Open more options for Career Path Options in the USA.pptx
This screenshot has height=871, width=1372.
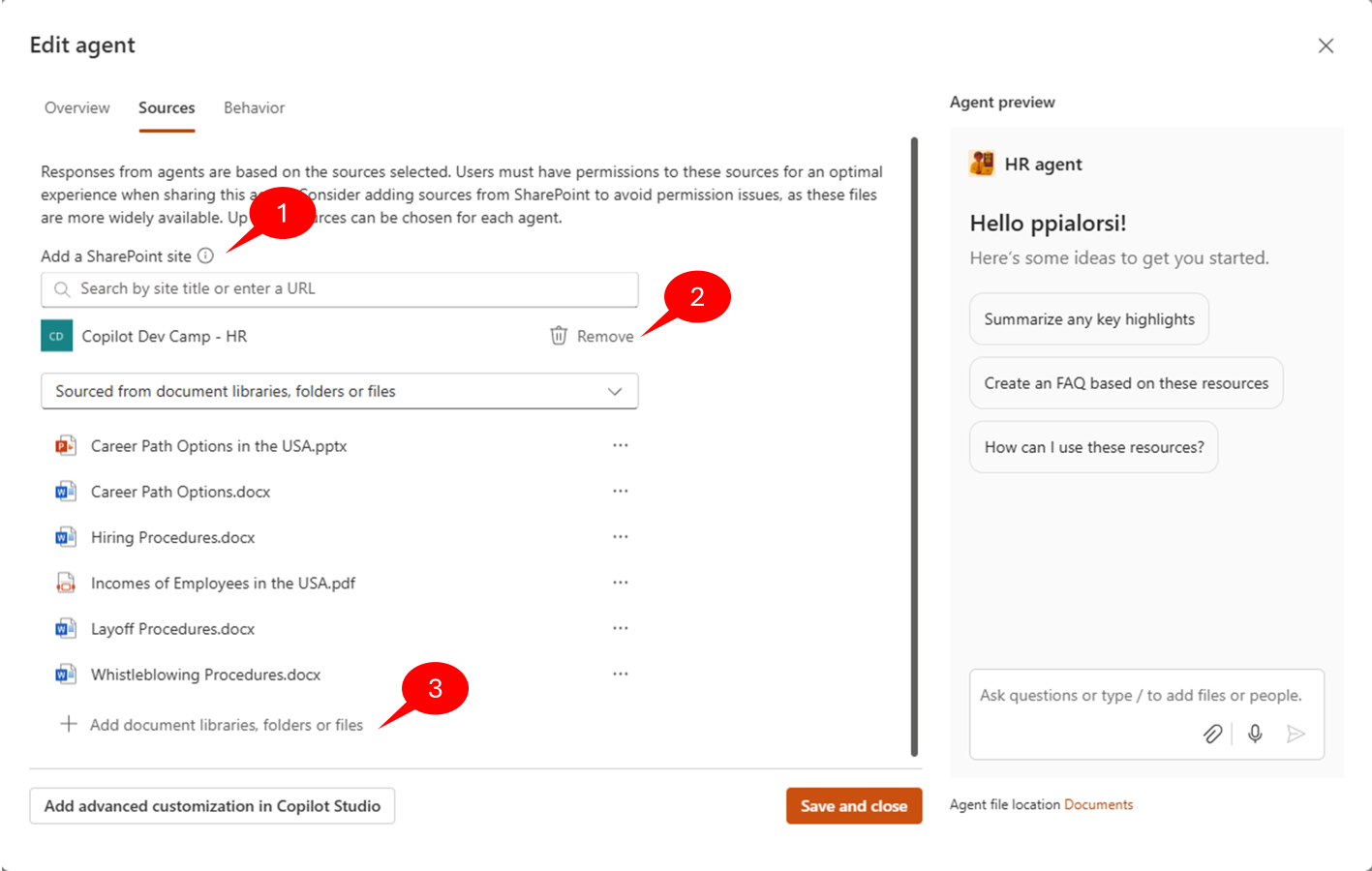tap(621, 445)
